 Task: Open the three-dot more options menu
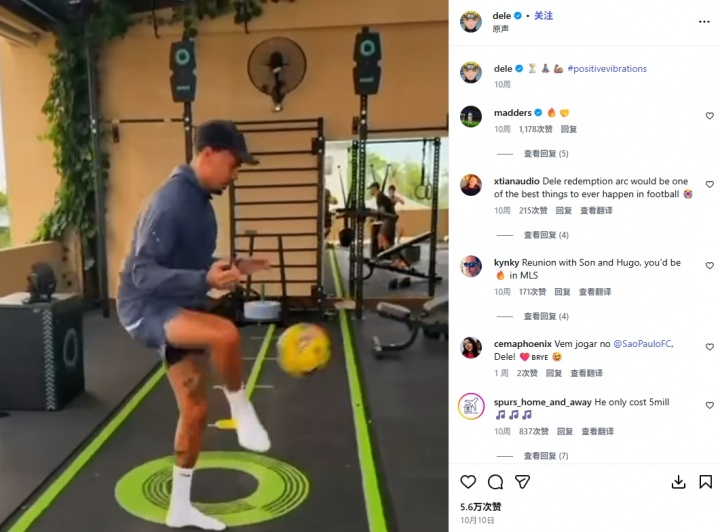pos(704,22)
